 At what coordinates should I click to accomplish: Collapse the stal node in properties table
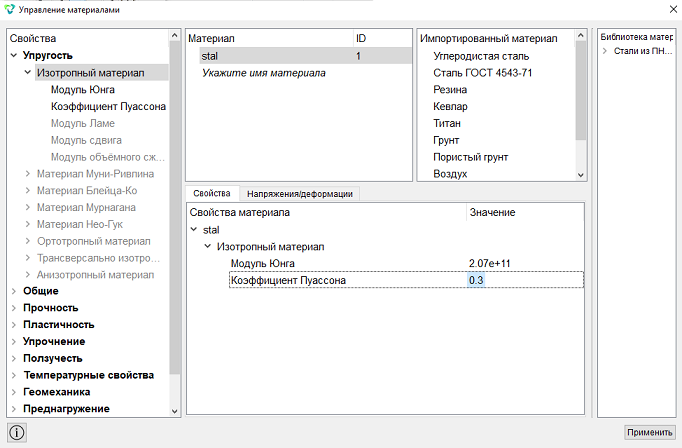pyautogui.click(x=194, y=229)
